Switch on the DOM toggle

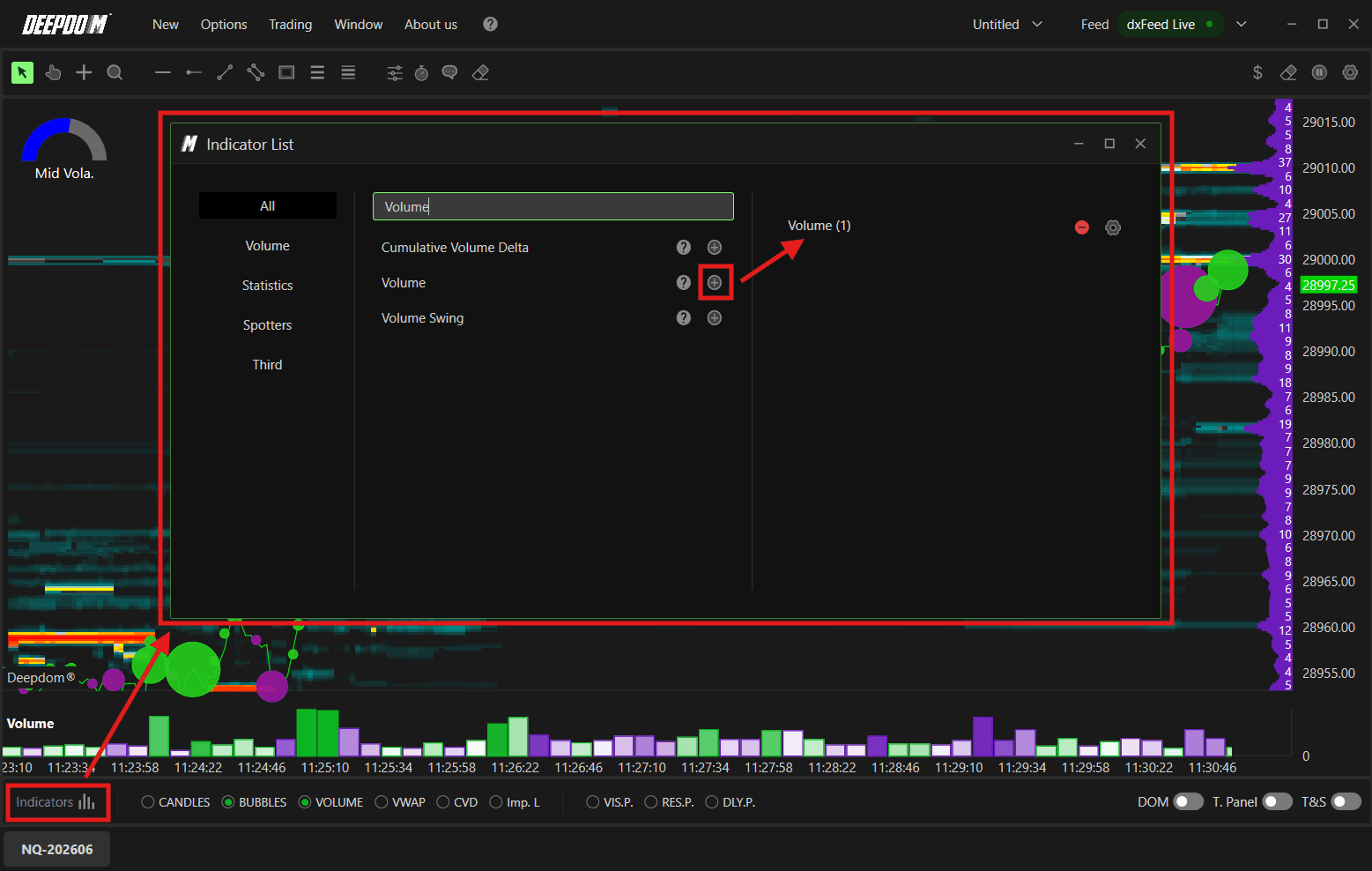point(1188,801)
